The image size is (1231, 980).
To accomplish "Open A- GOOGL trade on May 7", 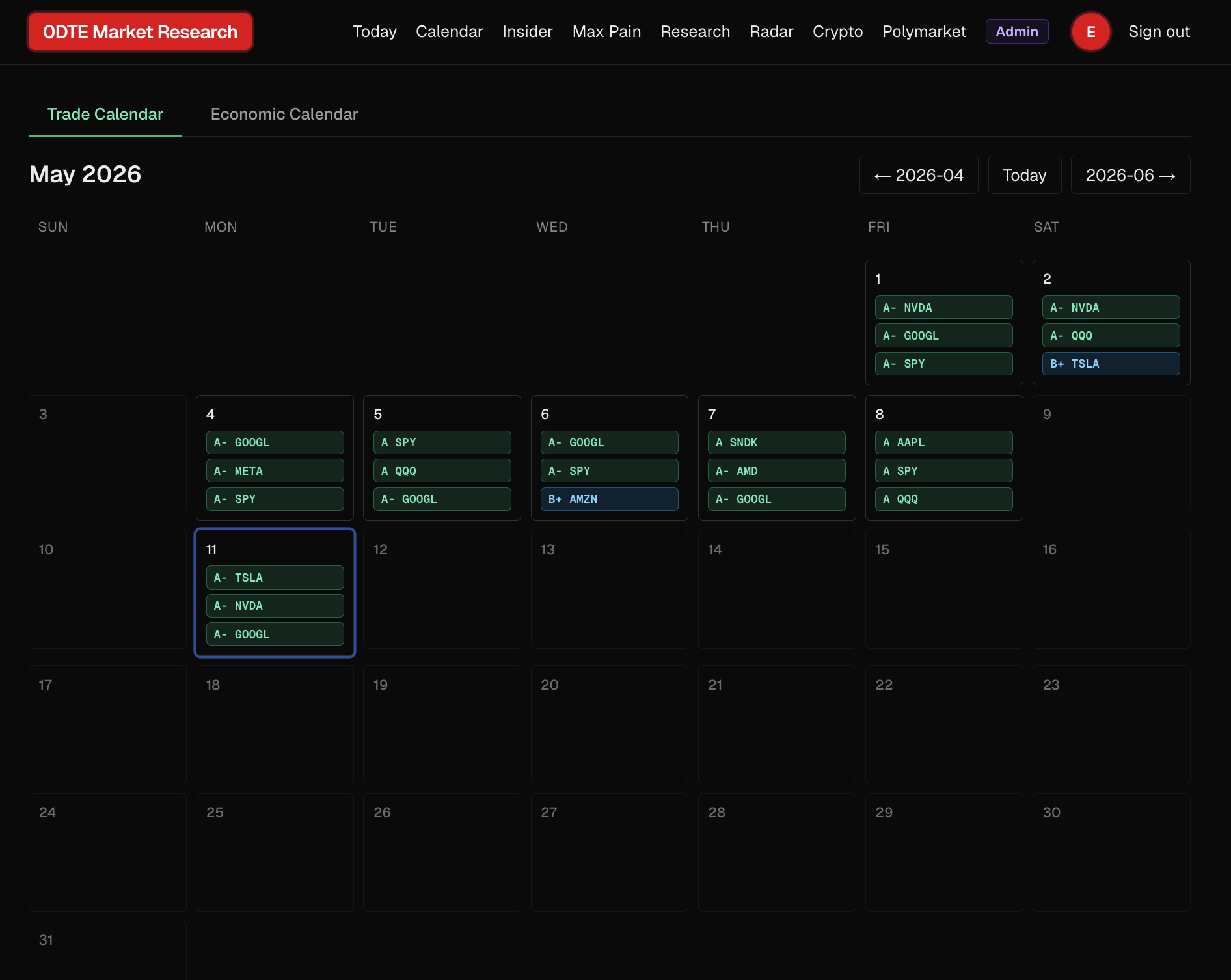I will (777, 499).
